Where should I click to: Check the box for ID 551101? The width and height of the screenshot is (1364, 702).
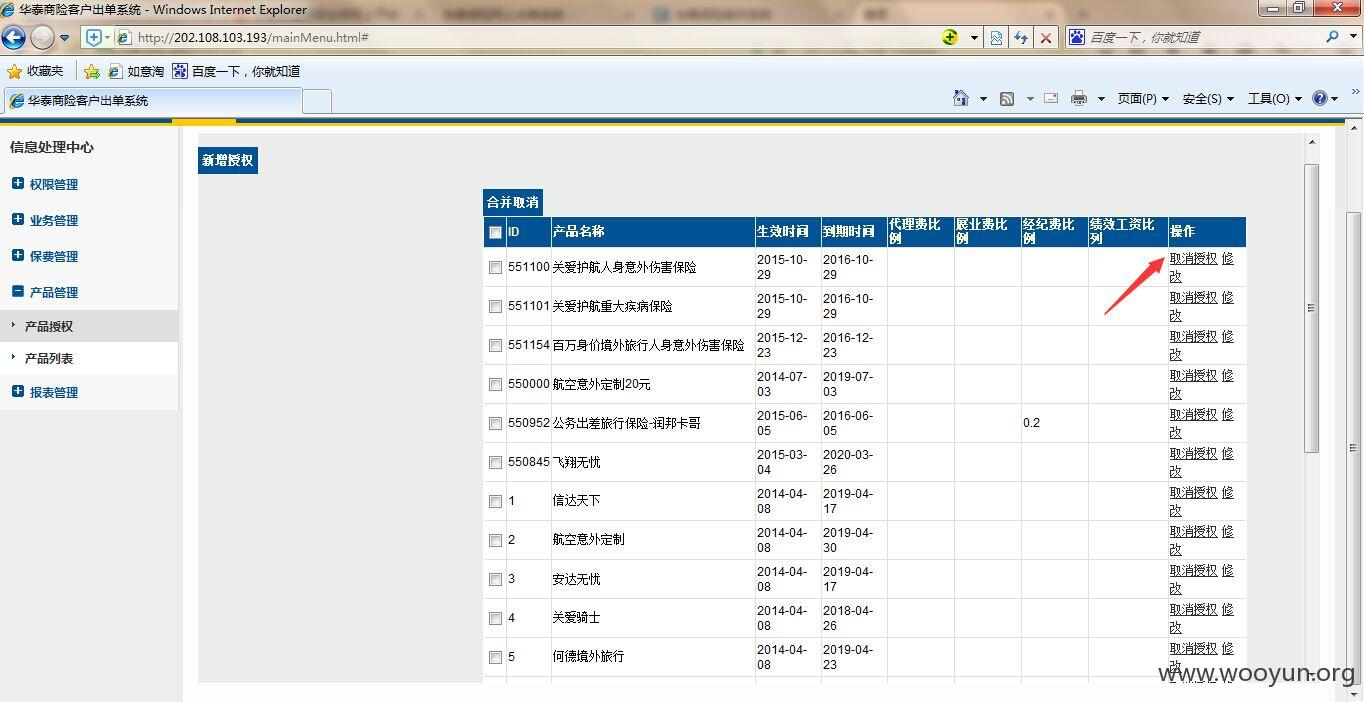pyautogui.click(x=495, y=306)
